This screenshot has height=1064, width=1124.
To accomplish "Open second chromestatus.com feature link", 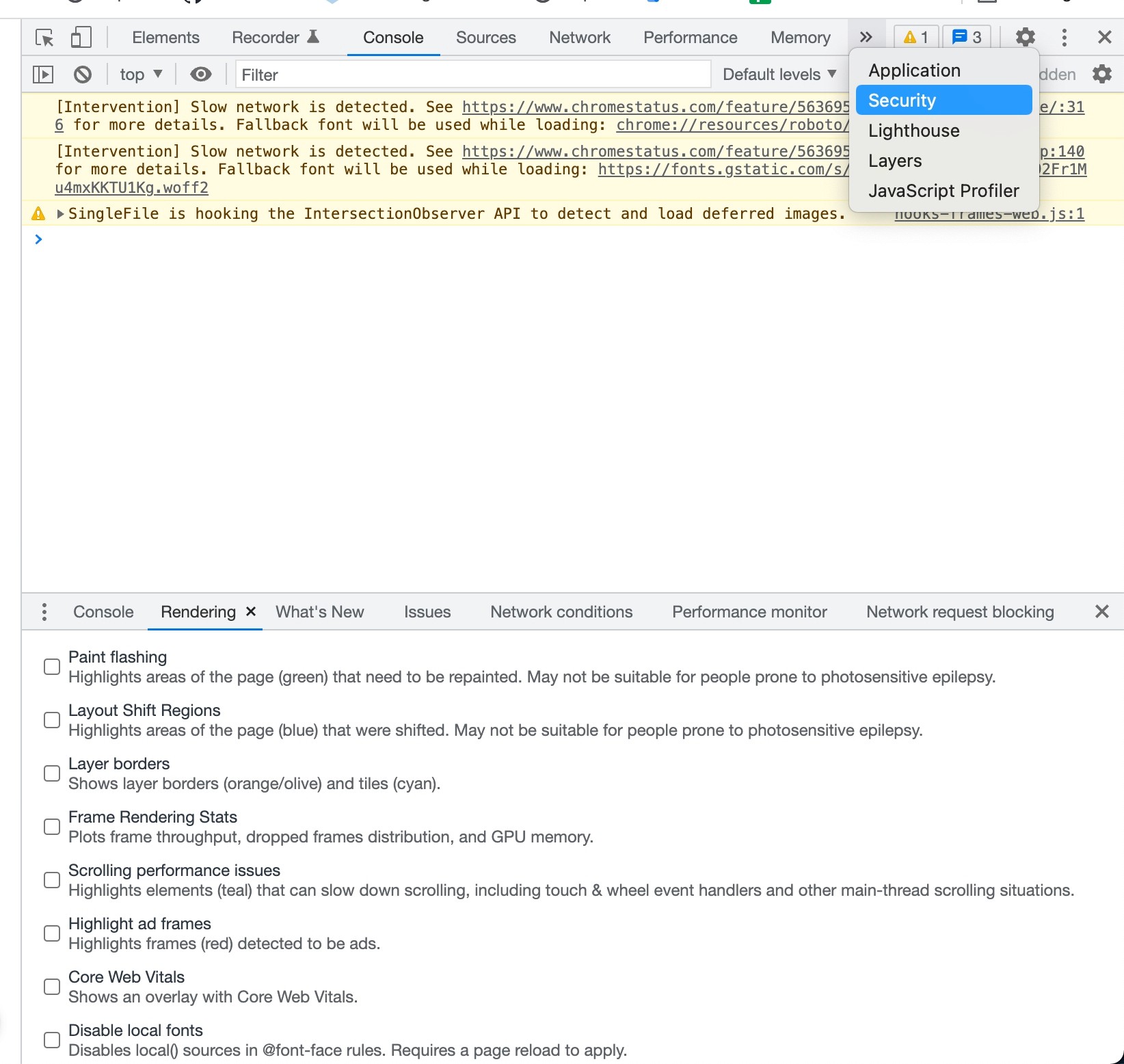I will tap(656, 151).
